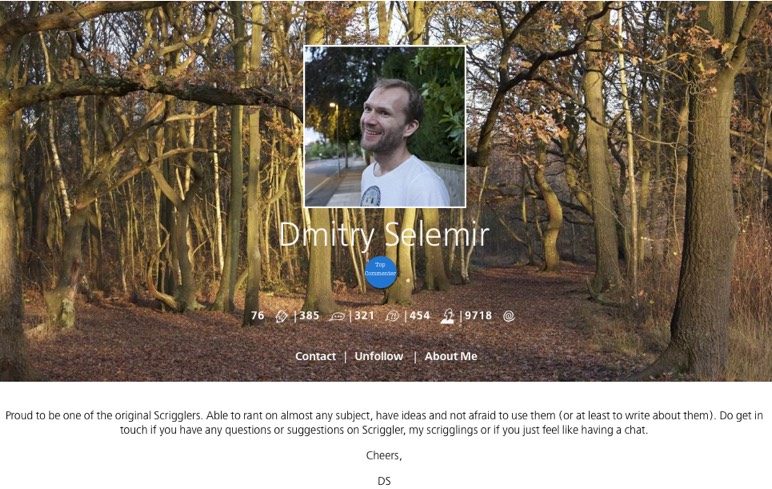The image size is (772, 489).
Task: Click the 321 count
Action: tap(364, 316)
